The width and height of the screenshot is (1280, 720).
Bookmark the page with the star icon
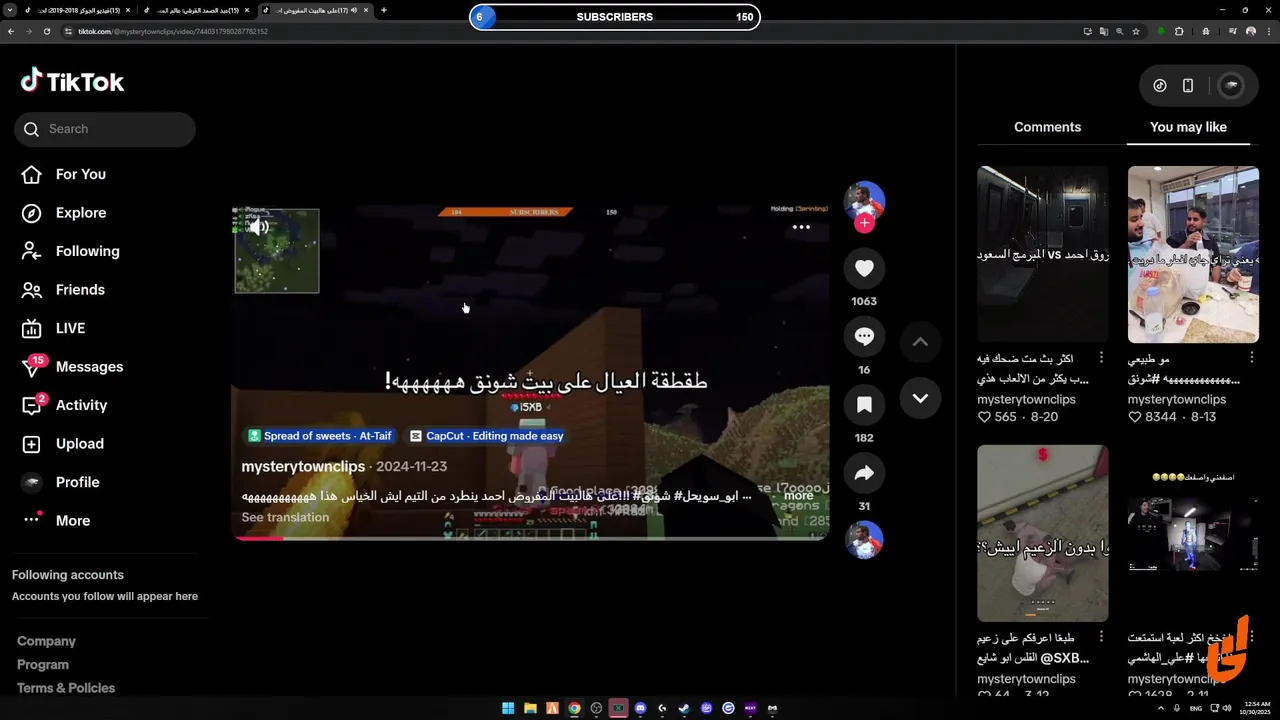[1136, 31]
